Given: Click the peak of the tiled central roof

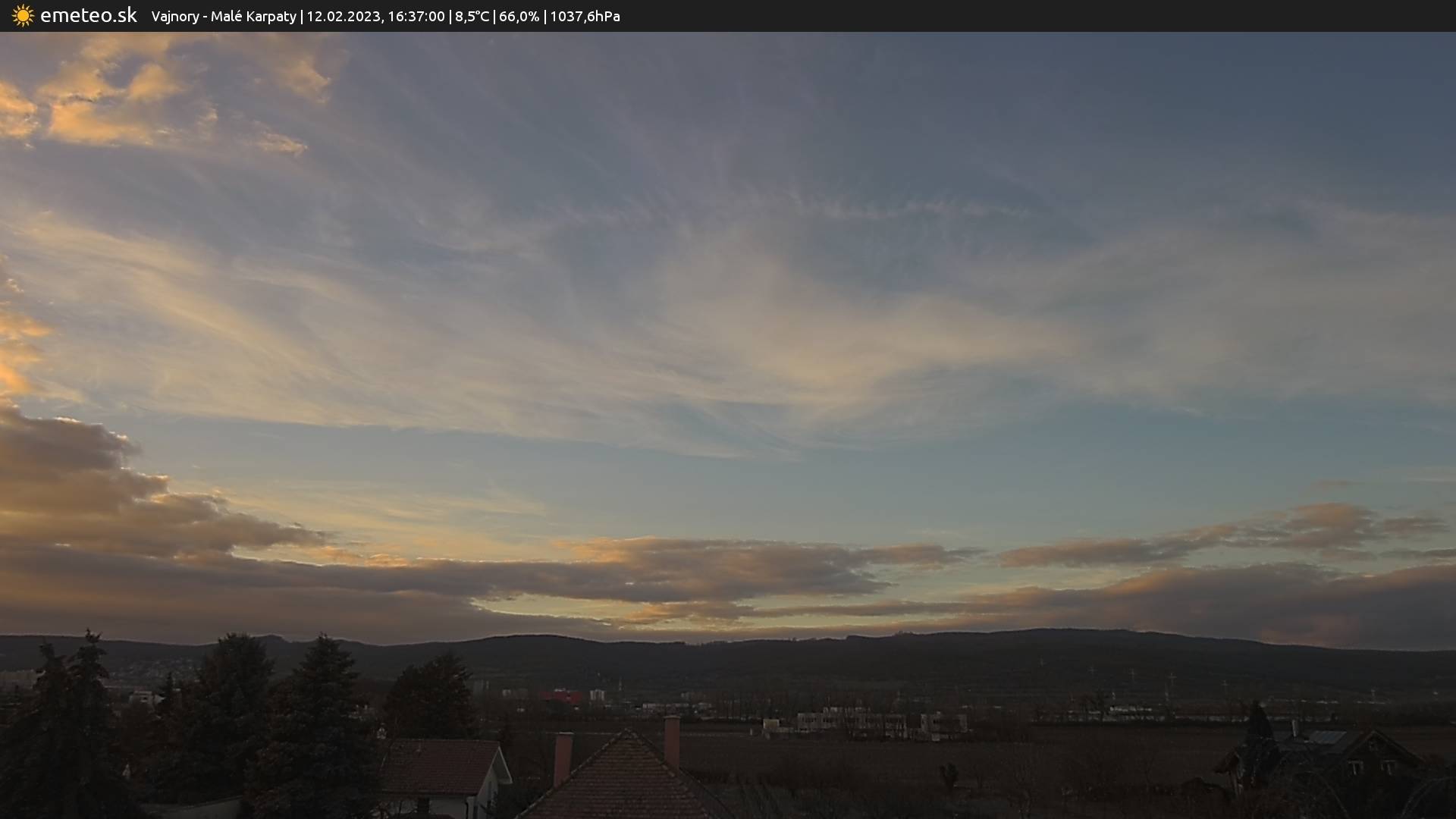Looking at the screenshot, I should (x=626, y=734).
